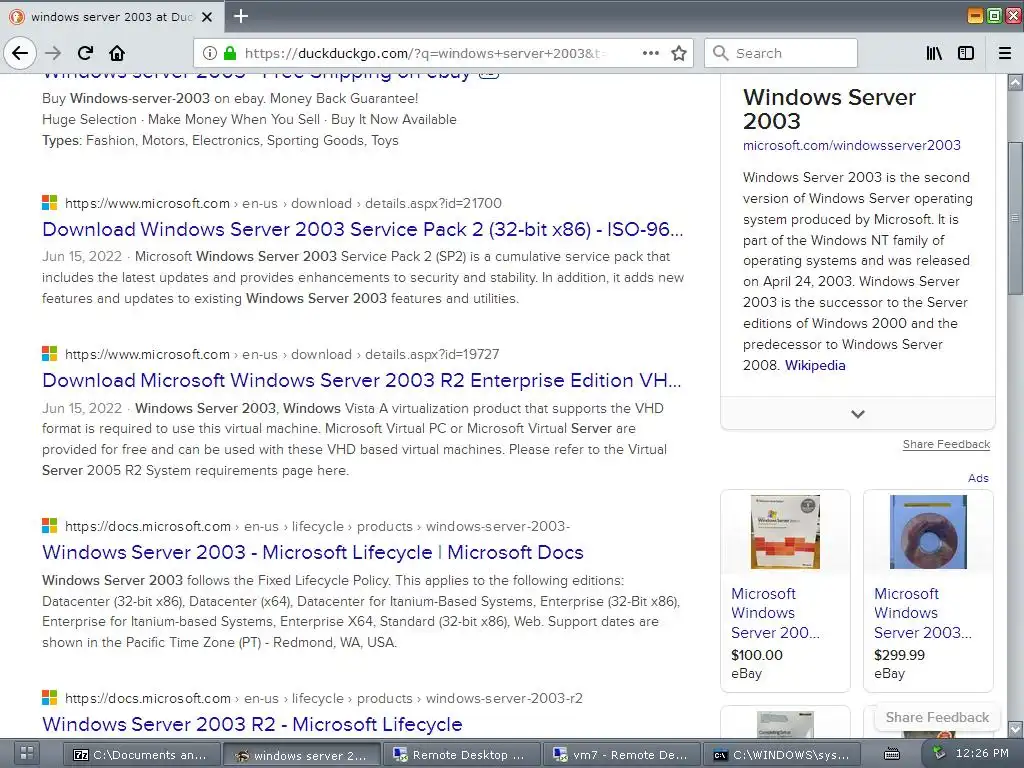The height and width of the screenshot is (768, 1024).
Task: Open Download Windows Server 2003 Service Pack 2 result
Action: [362, 229]
